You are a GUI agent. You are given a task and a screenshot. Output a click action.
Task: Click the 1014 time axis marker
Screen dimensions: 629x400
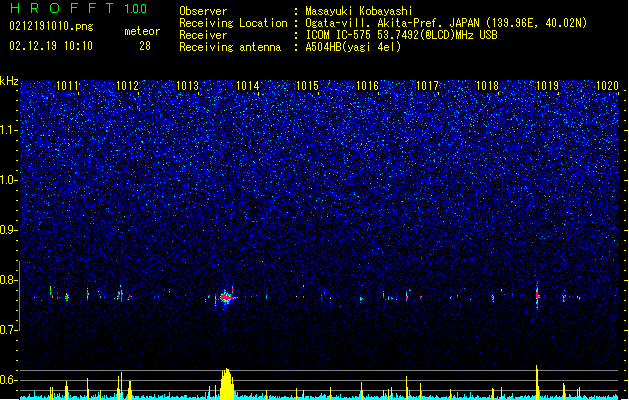248,86
